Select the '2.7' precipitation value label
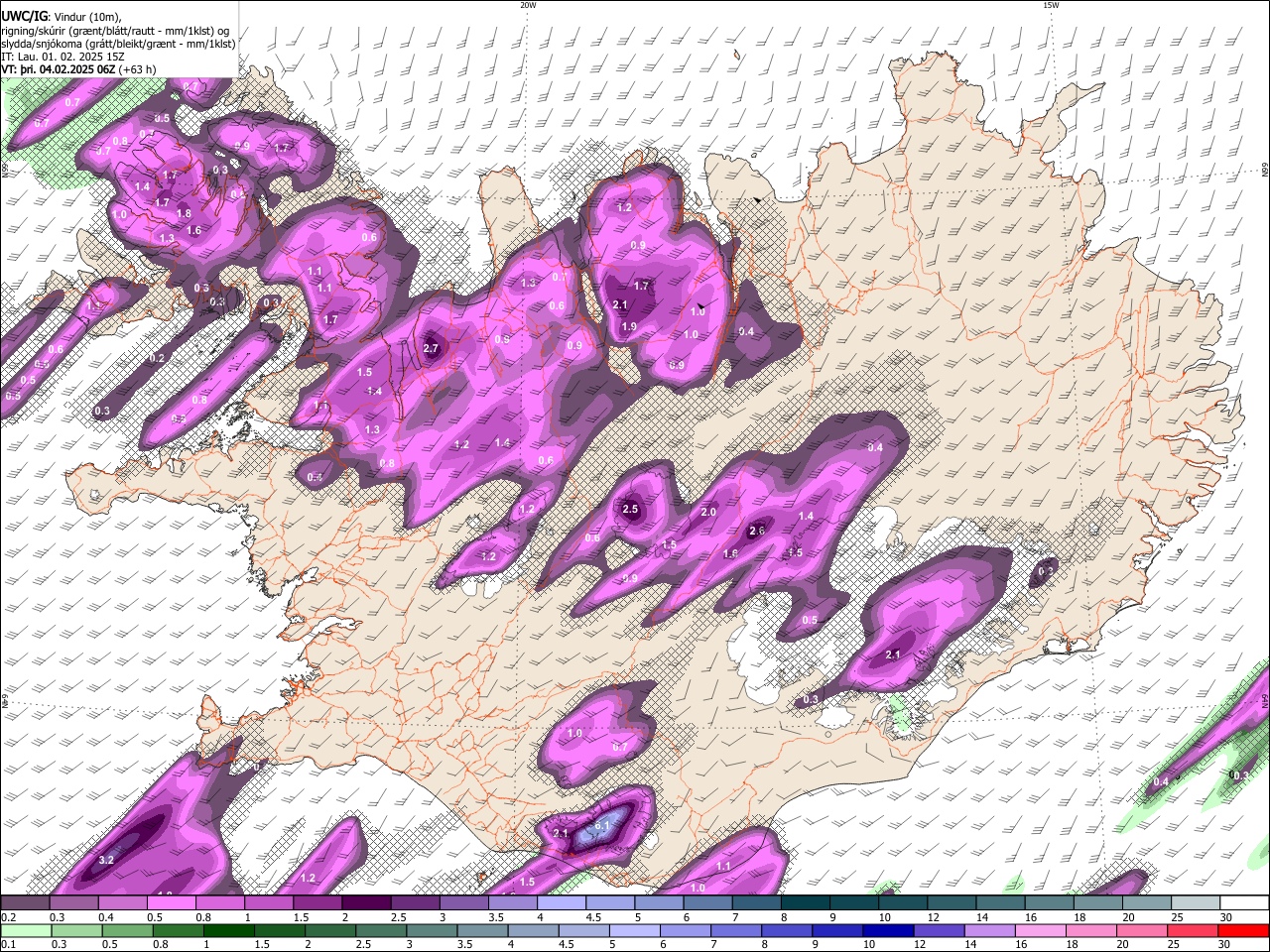1270x952 pixels. tap(431, 348)
